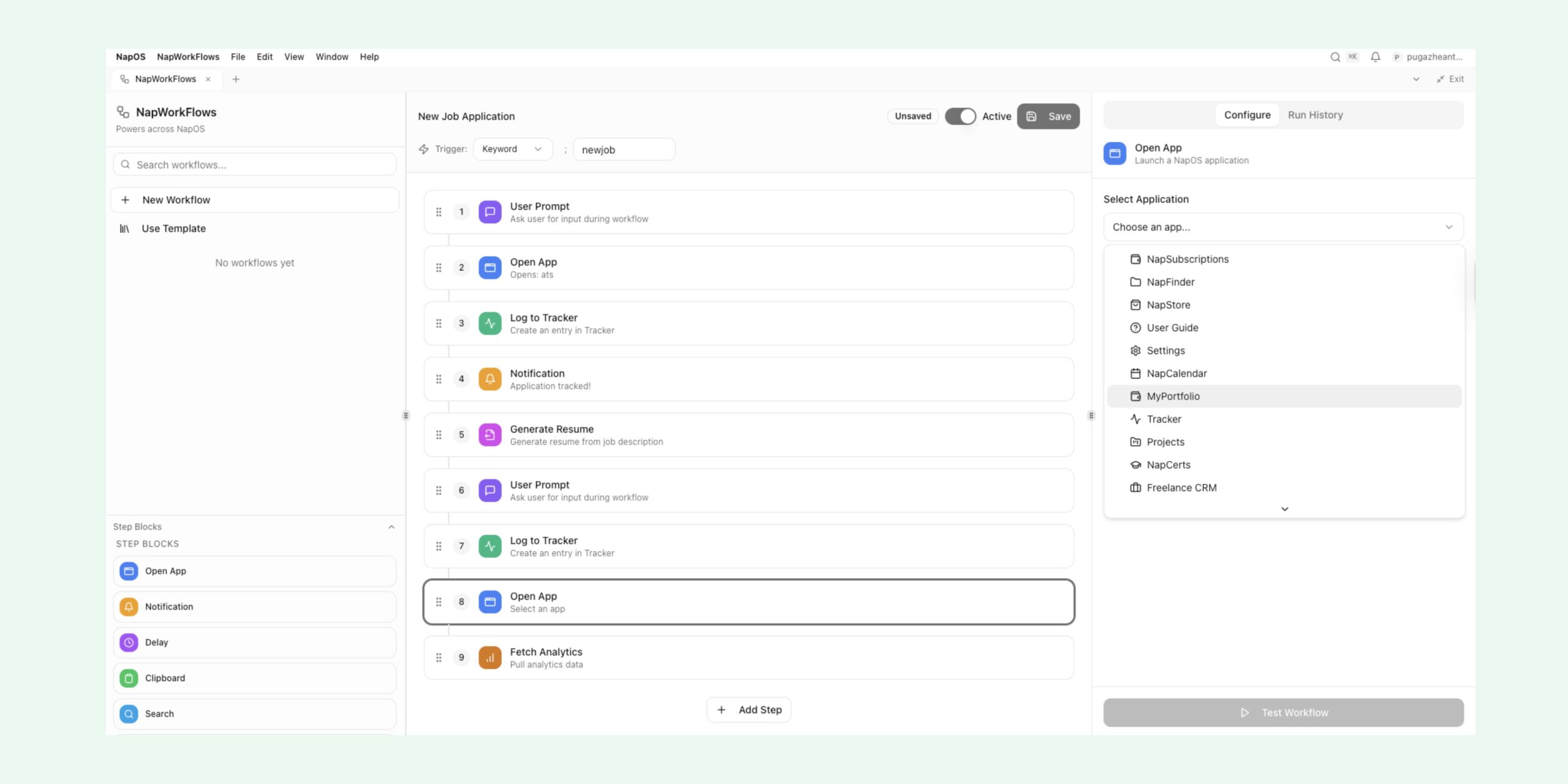Click the Tracker app icon in the list

(1136, 418)
